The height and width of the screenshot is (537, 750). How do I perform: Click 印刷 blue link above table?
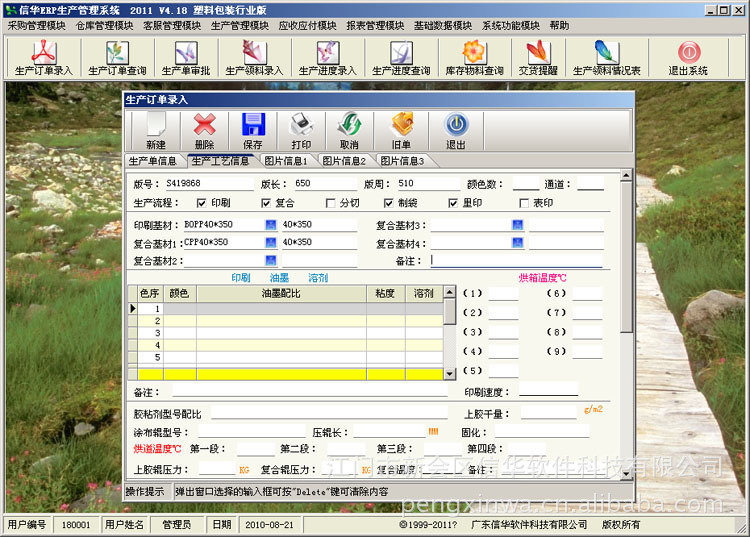point(241,278)
